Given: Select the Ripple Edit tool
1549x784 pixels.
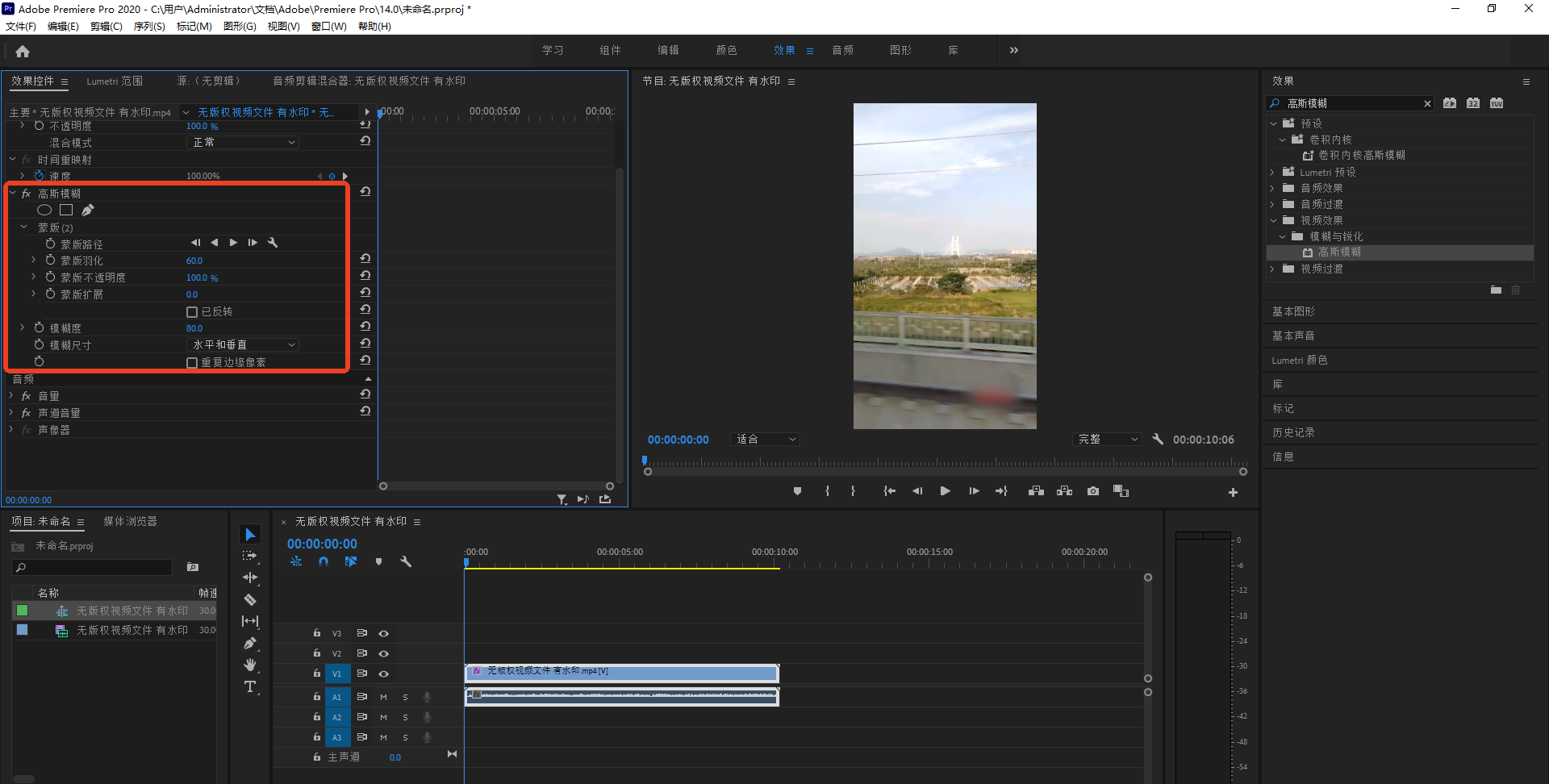Looking at the screenshot, I should pos(250,578).
